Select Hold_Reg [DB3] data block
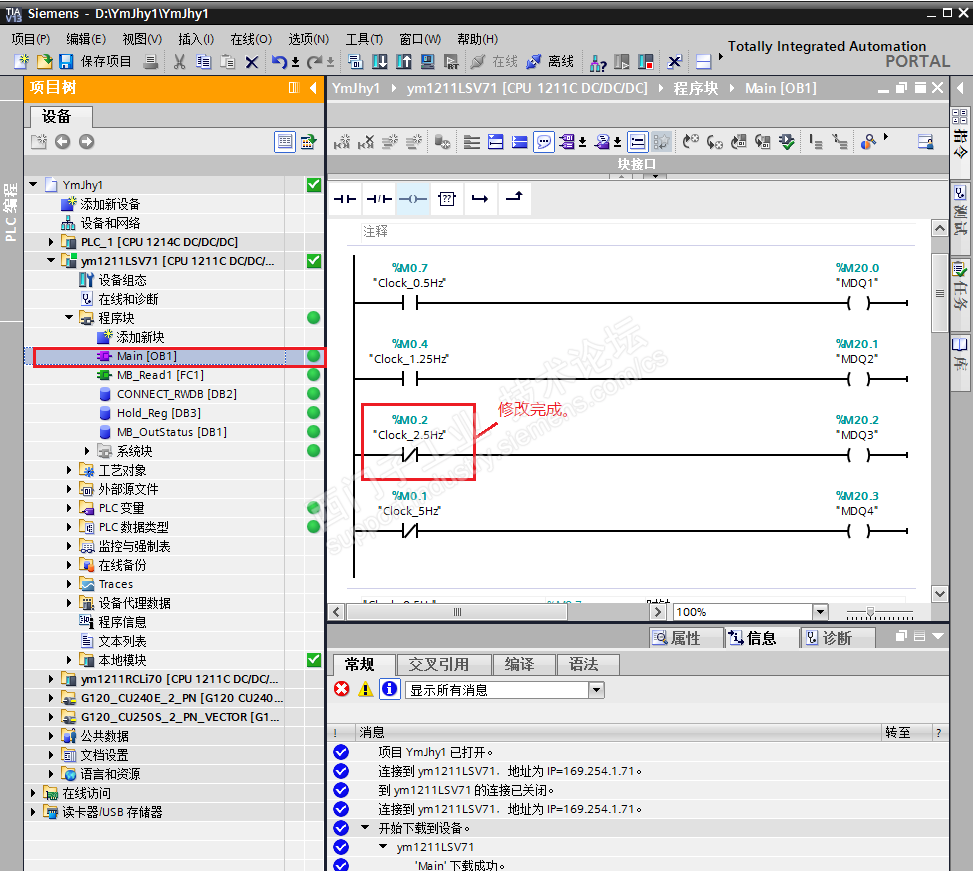Viewport: 973px width, 871px height. [158, 413]
